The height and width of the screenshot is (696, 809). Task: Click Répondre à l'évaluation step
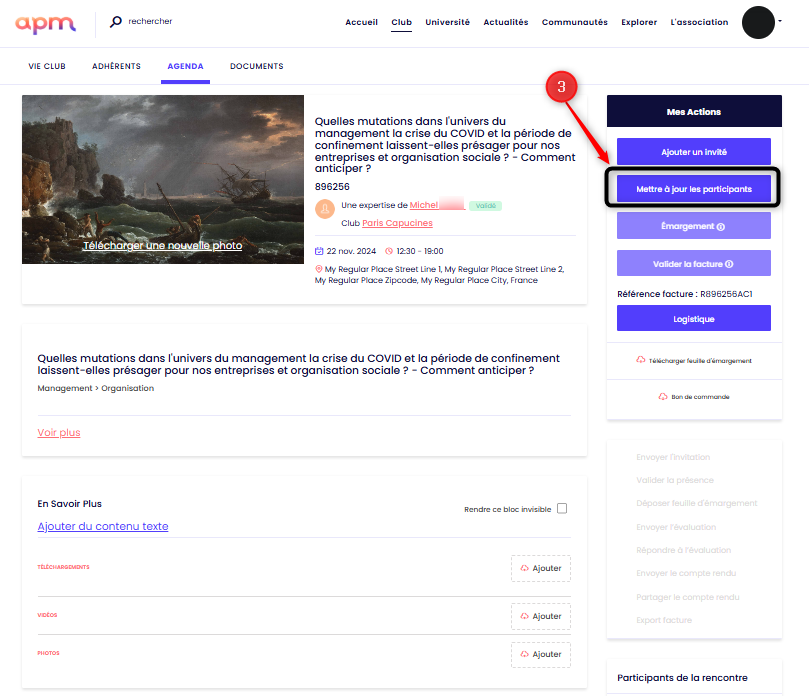[x=684, y=550]
